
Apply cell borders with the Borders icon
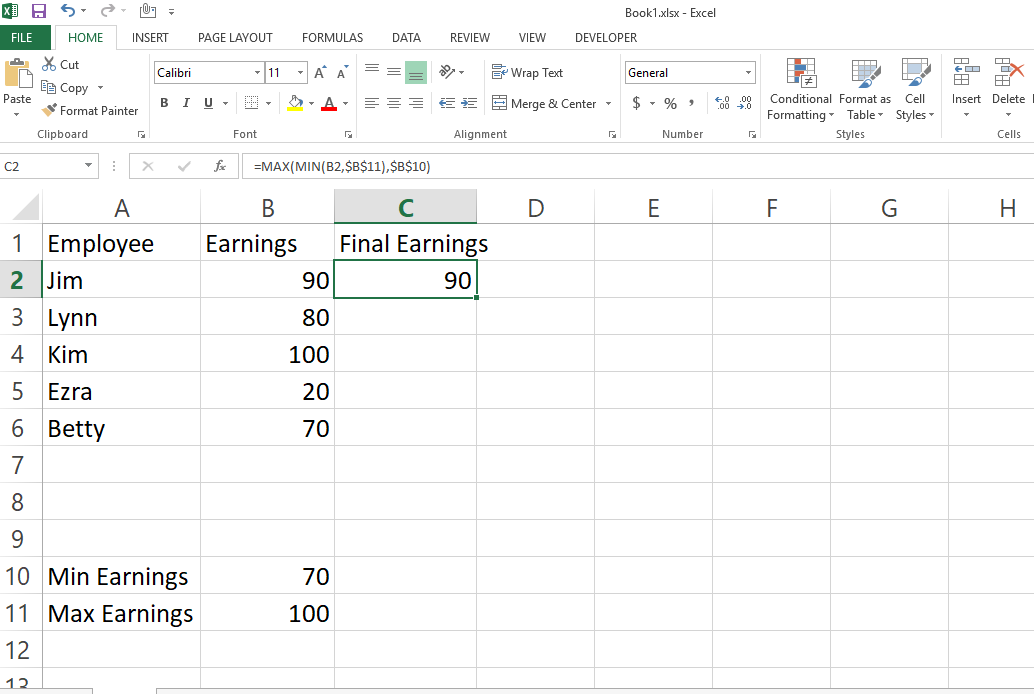click(x=251, y=103)
